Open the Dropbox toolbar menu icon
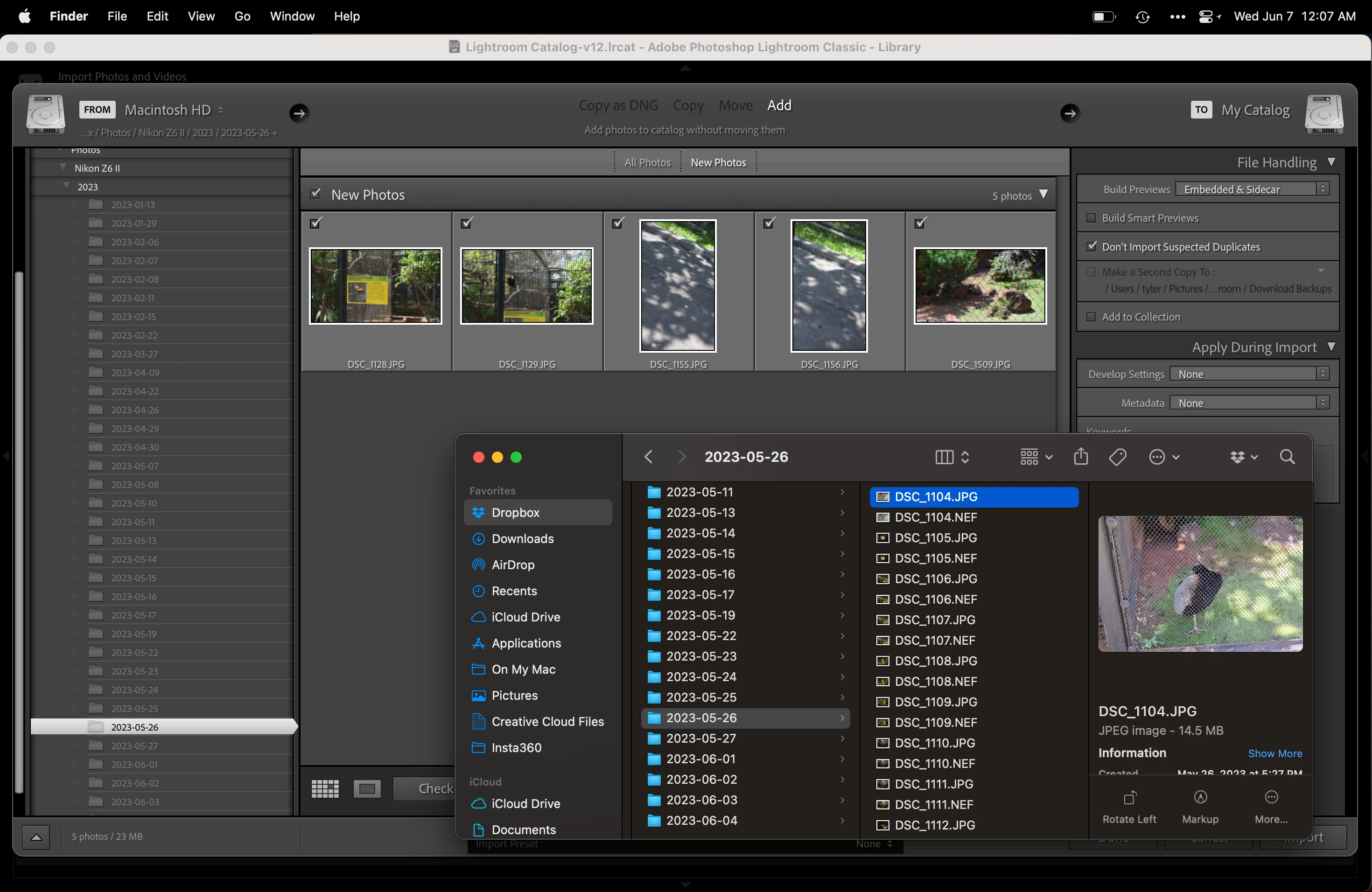This screenshot has height=892, width=1372. 1243,457
